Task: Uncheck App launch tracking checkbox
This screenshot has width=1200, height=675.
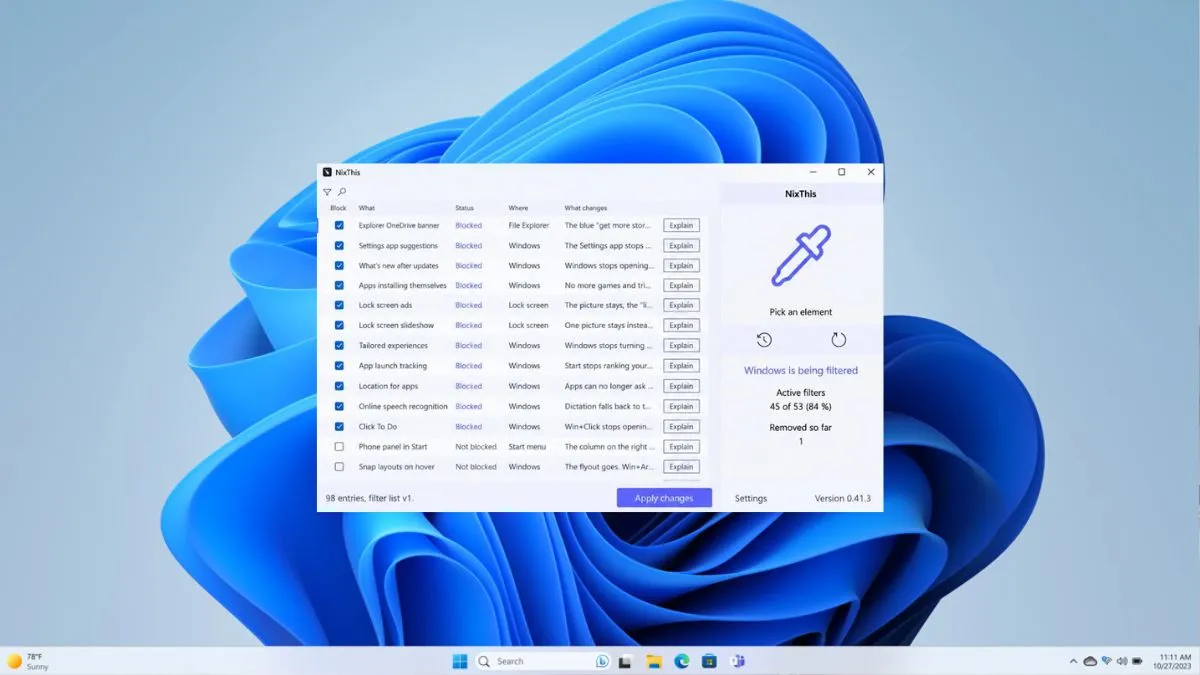Action: click(x=339, y=366)
